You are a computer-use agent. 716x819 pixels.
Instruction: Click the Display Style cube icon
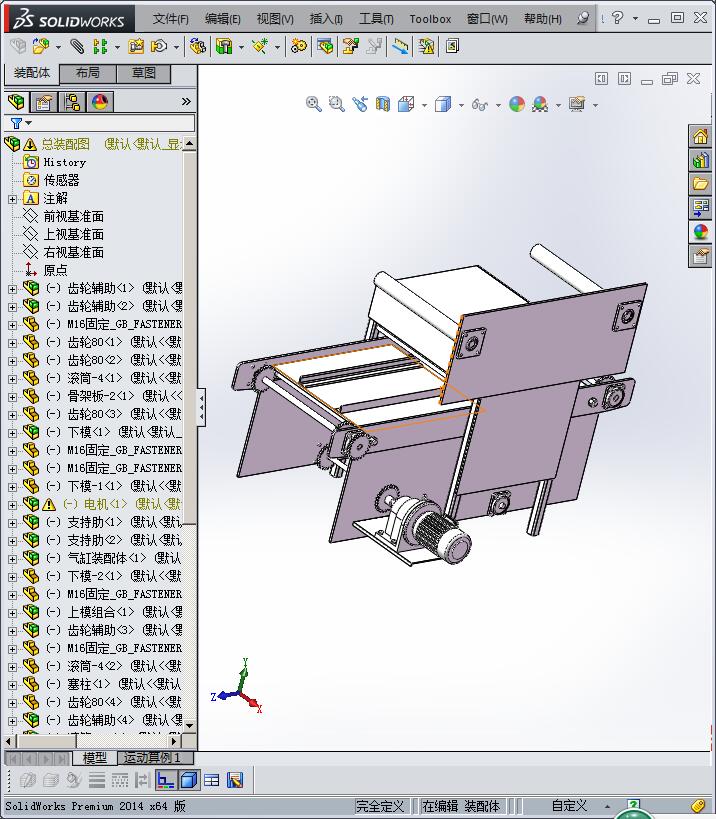(x=443, y=104)
